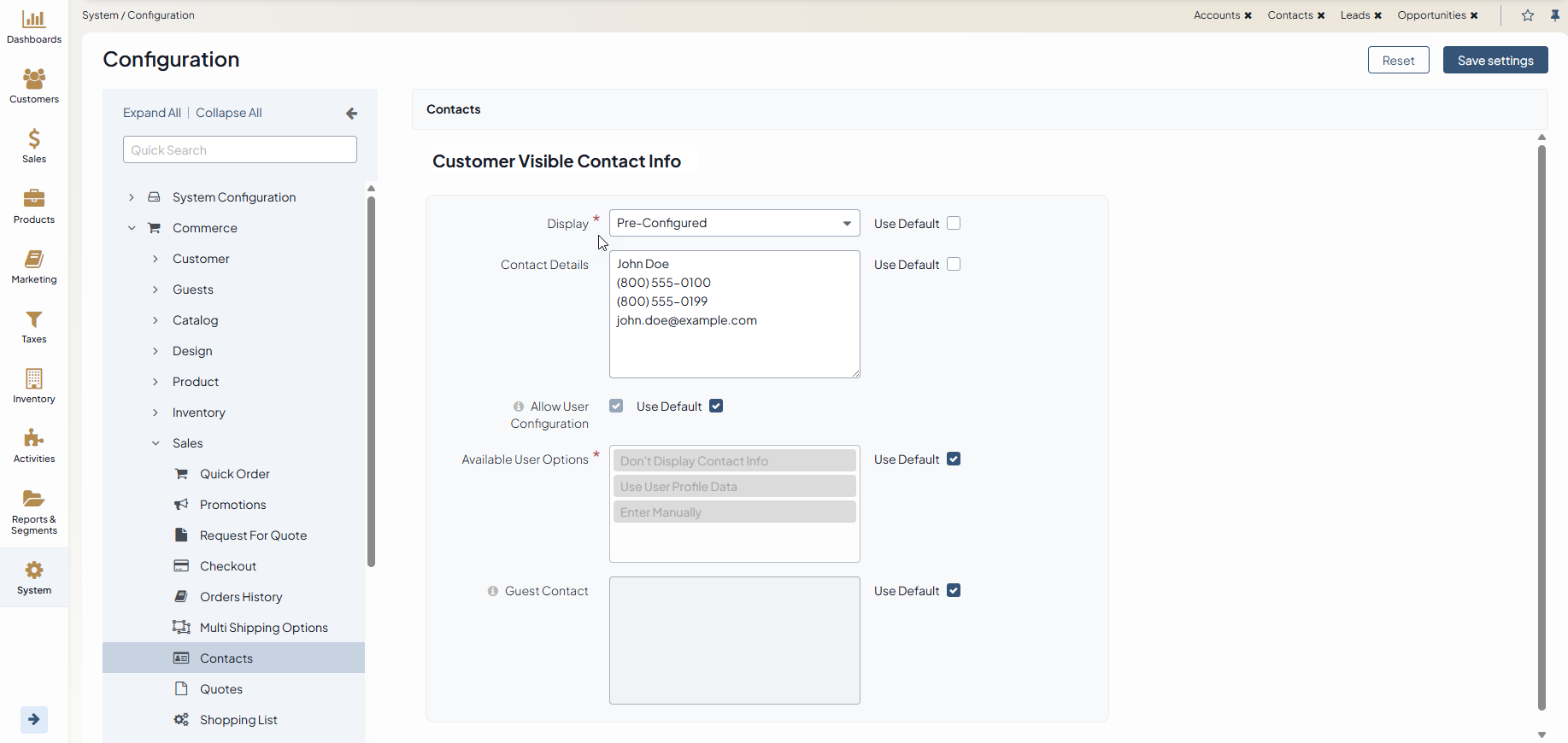Click the pin page icon

click(1555, 15)
